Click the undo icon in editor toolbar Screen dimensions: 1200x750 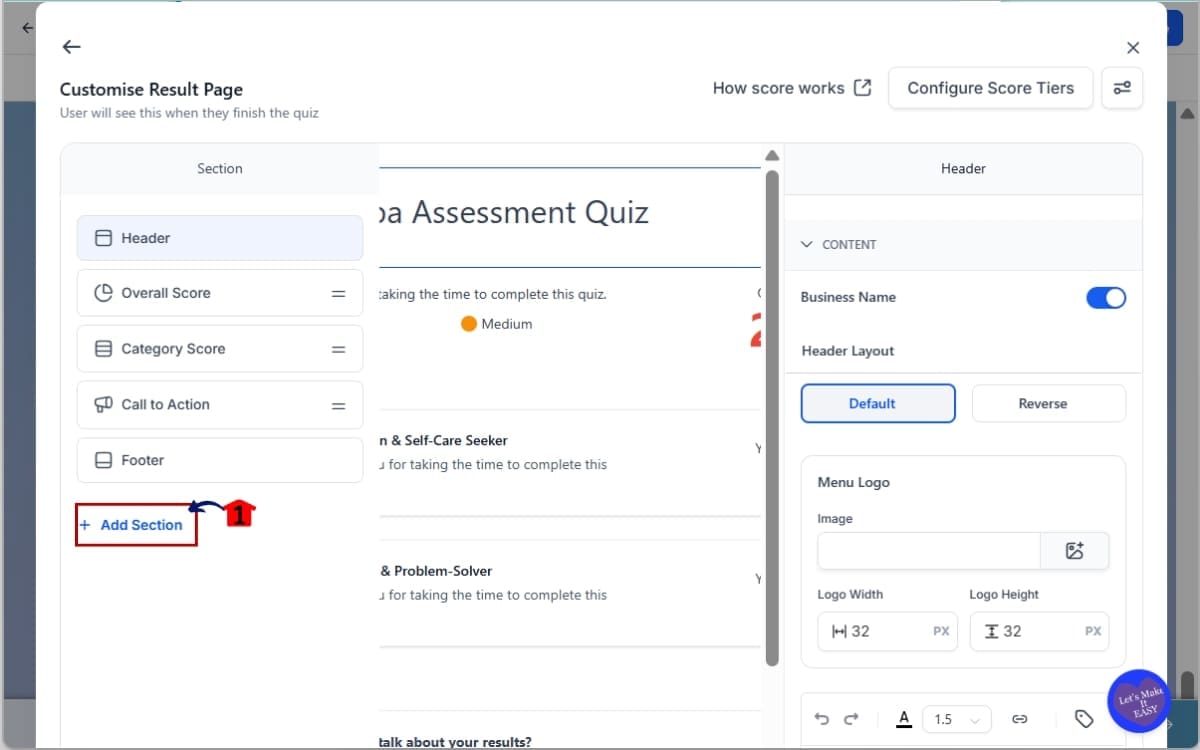[x=822, y=719]
